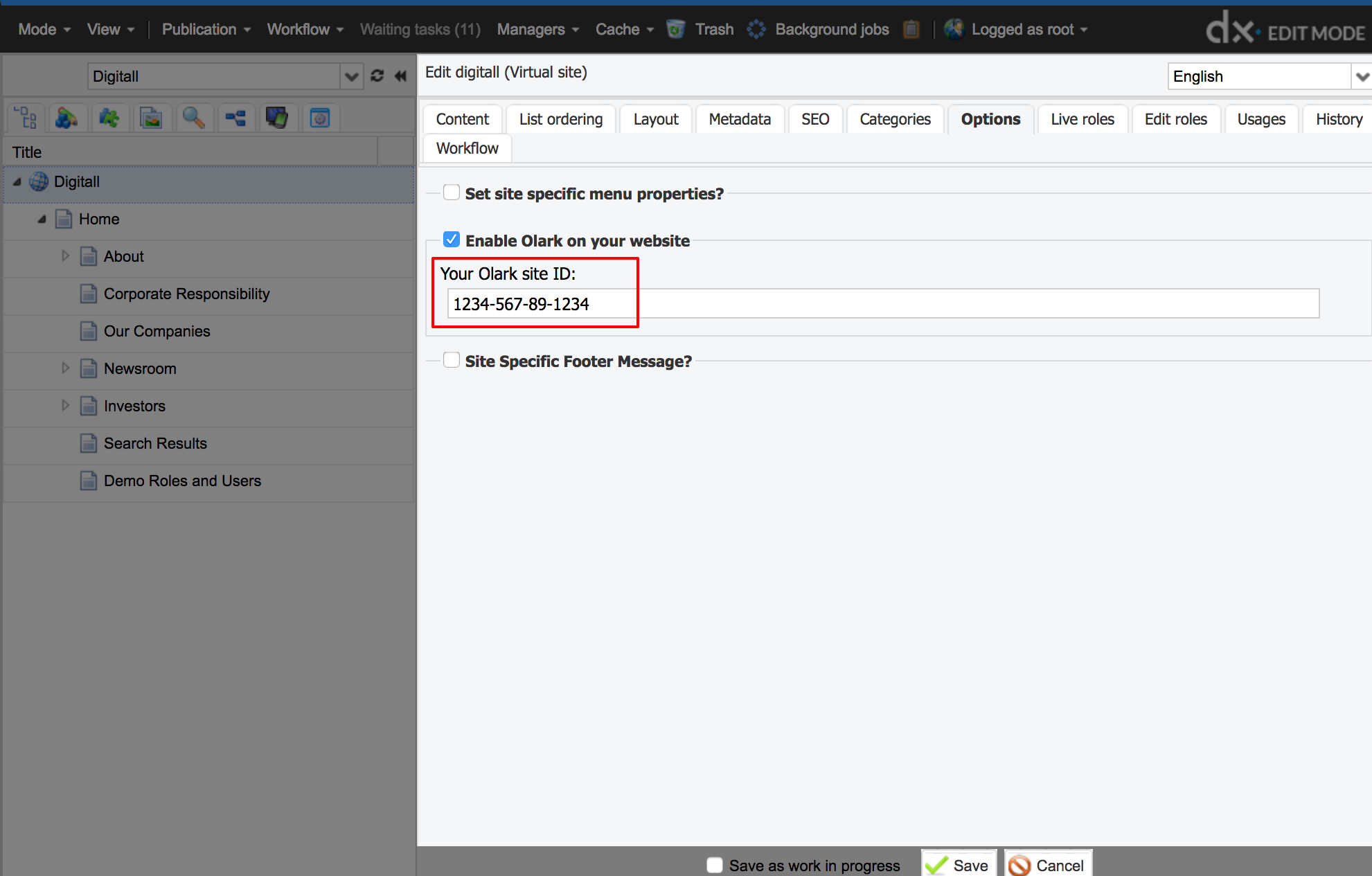The image size is (1372, 876).
Task: Click Waiting tasks (11) link
Action: (420, 29)
